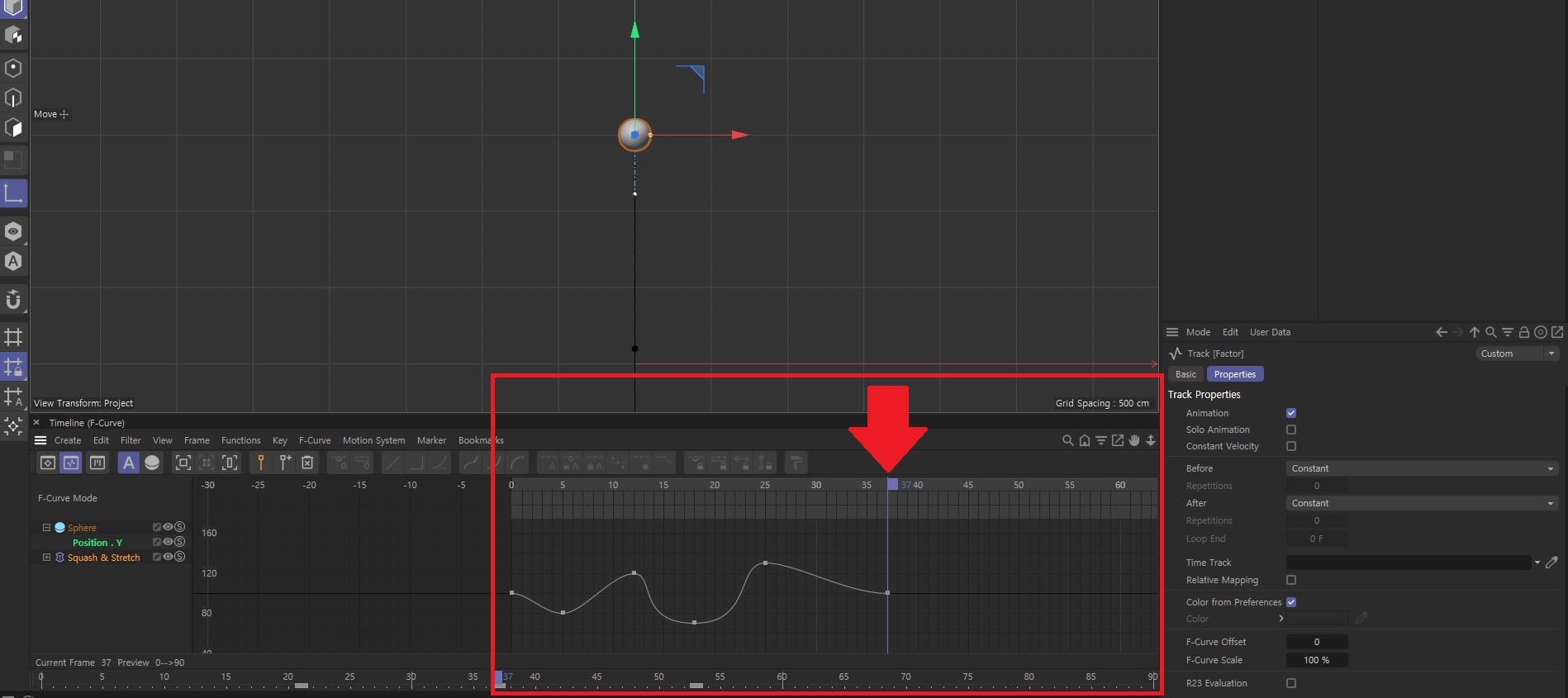1568x698 pixels.
Task: Switch to the Basic tab
Action: [1186, 374]
